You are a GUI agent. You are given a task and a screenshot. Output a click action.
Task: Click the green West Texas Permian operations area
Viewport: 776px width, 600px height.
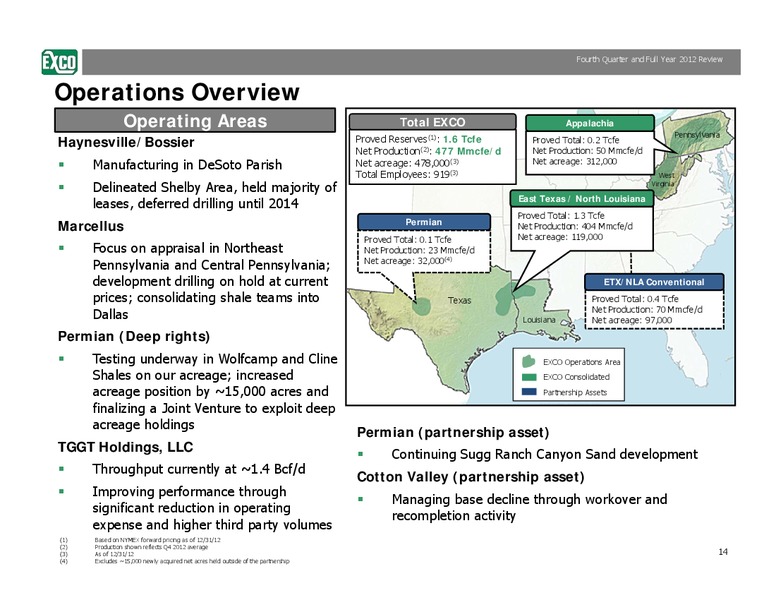point(422,306)
